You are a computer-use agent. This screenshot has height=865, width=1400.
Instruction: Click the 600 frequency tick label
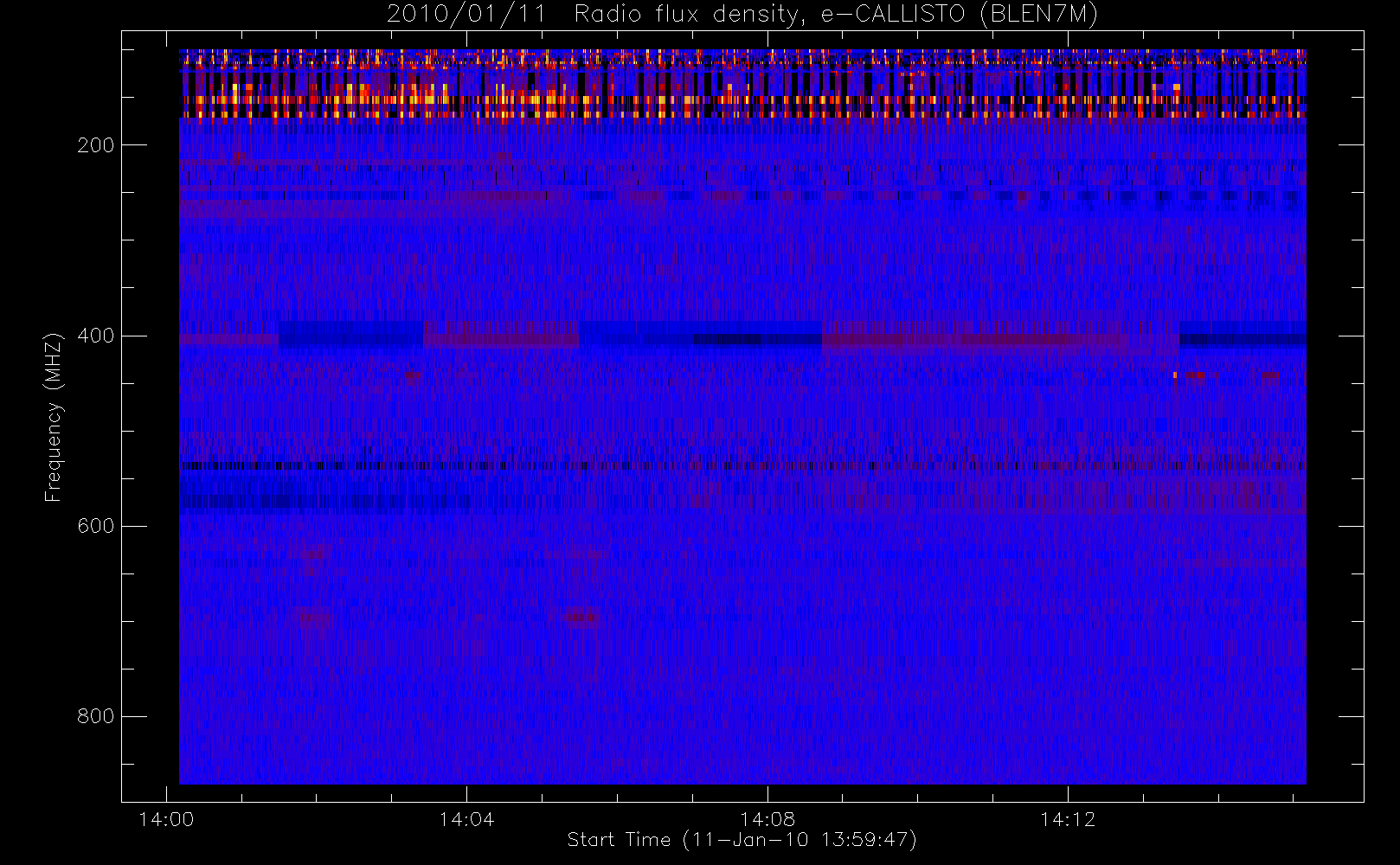(x=96, y=526)
